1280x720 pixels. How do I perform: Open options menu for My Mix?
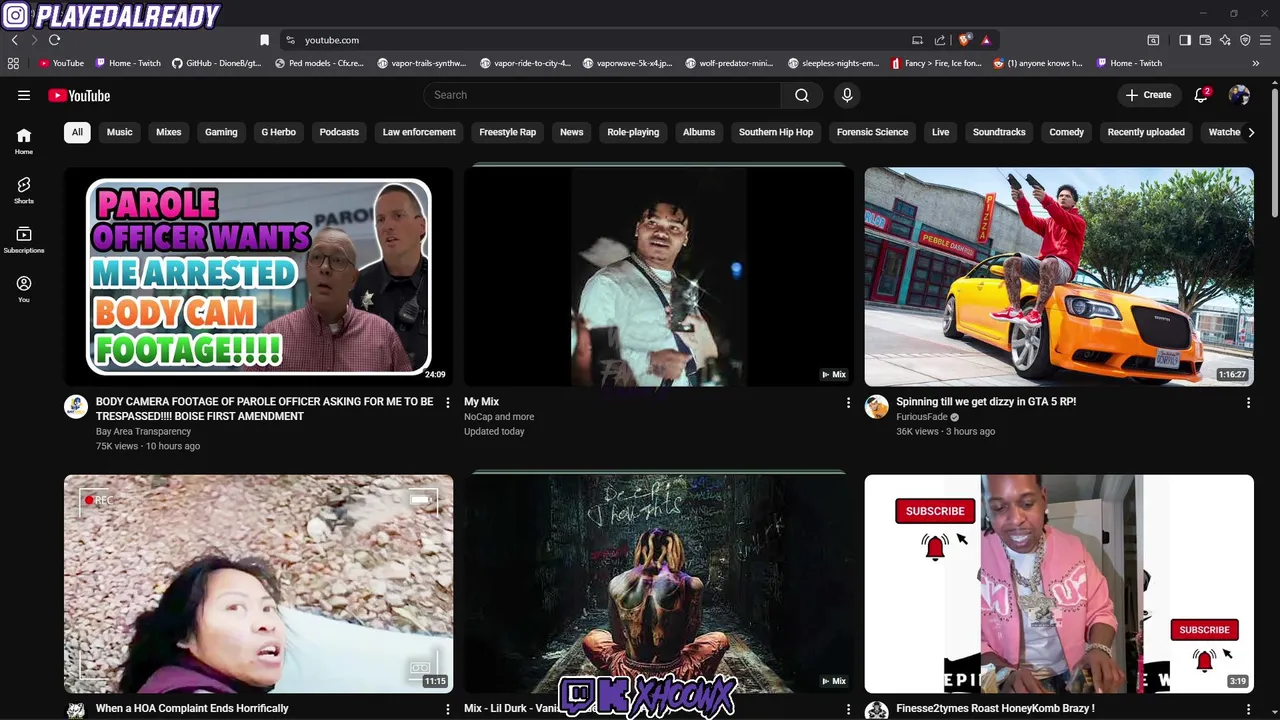[848, 402]
